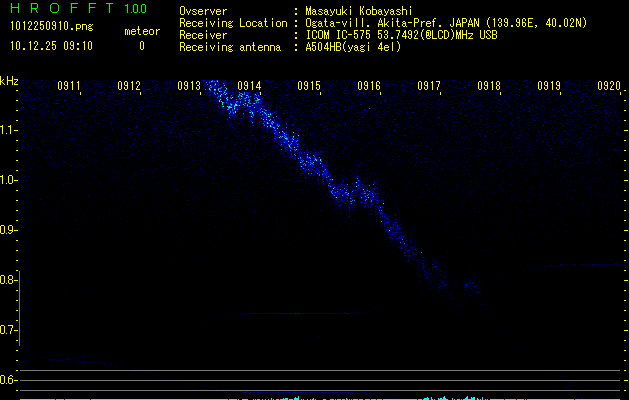Click the meteor label
Viewport: 629px width, 400px height.
(142, 31)
